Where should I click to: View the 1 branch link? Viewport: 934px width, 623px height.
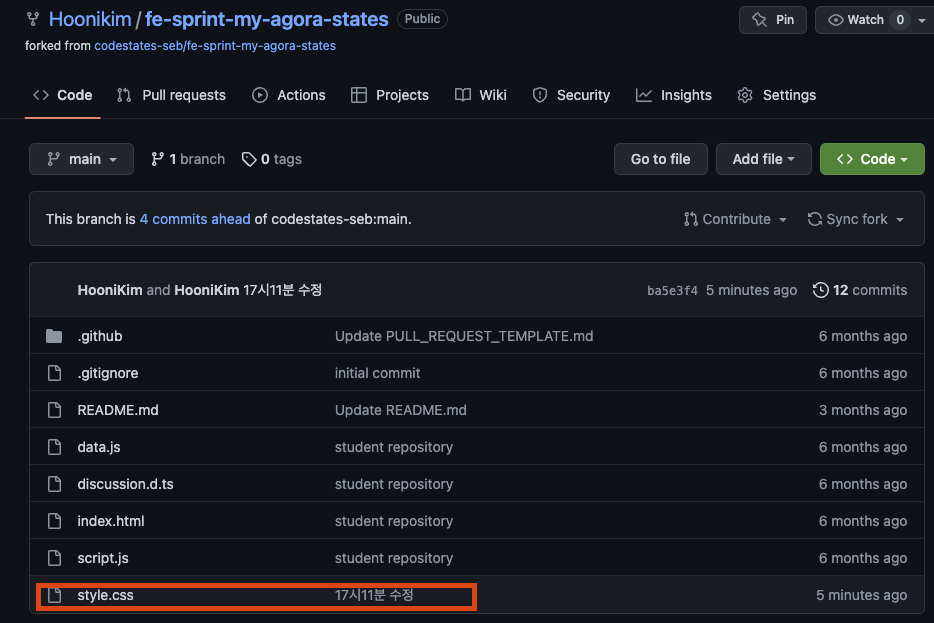click(188, 159)
